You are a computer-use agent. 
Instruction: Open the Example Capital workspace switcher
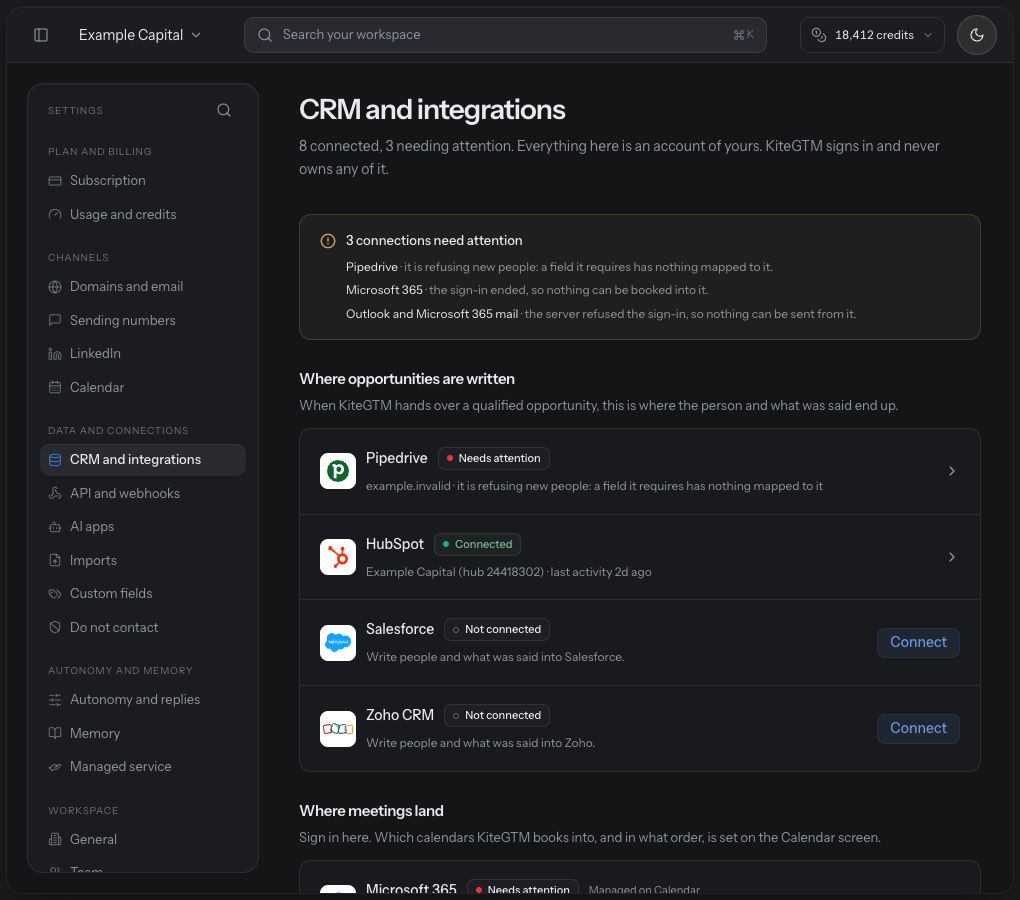pyautogui.click(x=139, y=34)
